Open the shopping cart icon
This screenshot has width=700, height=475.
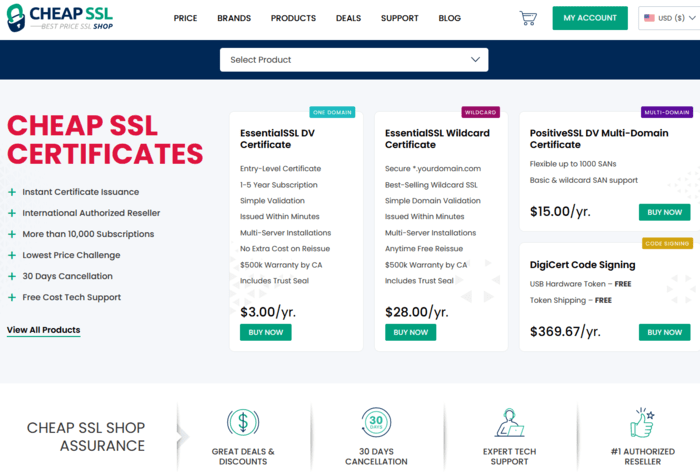click(x=528, y=18)
